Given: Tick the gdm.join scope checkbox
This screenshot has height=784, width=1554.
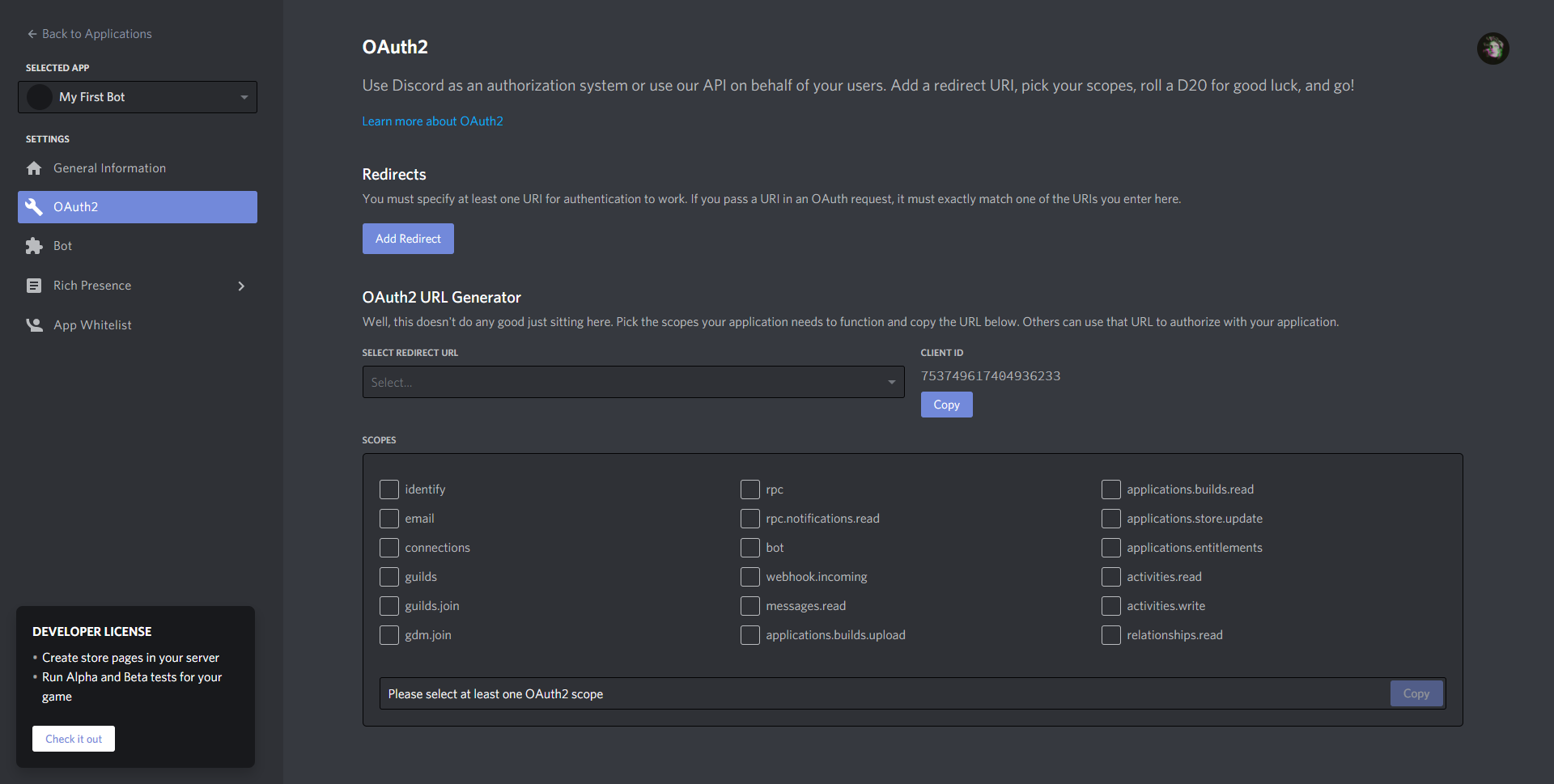Looking at the screenshot, I should tap(389, 635).
